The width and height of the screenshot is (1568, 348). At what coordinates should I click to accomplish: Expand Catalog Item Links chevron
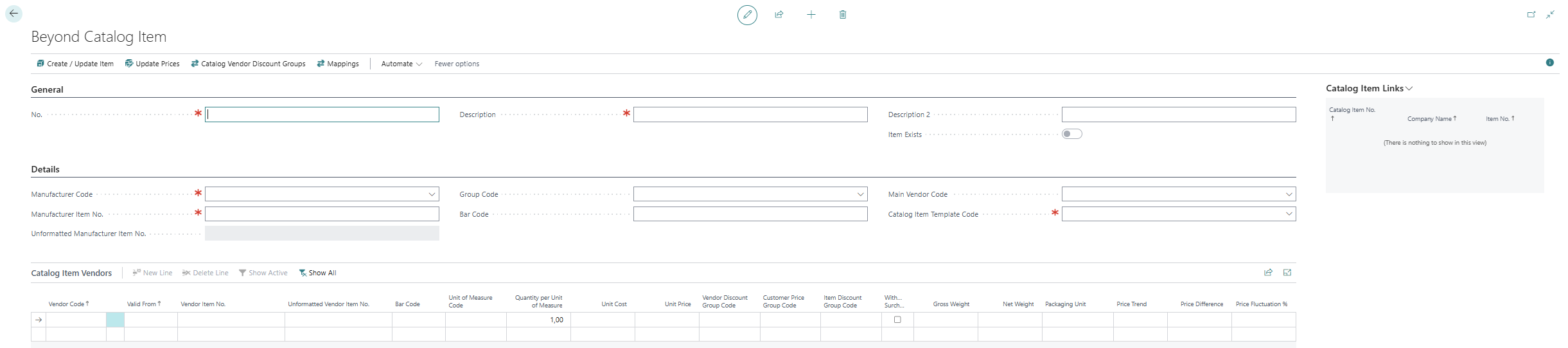pos(1409,89)
